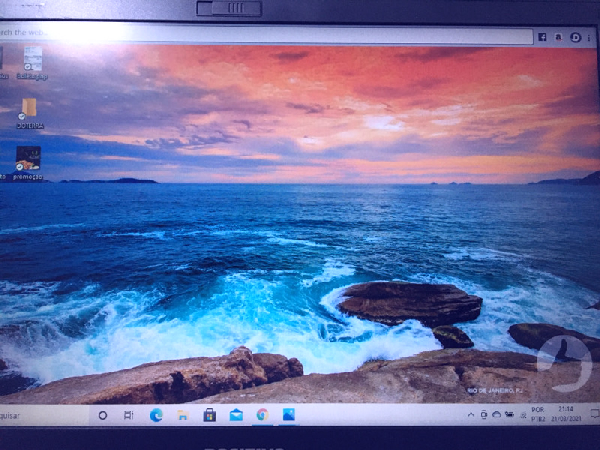Open Google Chrome from the taskbar
Viewport: 600px width, 450px height.
pyautogui.click(x=262, y=414)
